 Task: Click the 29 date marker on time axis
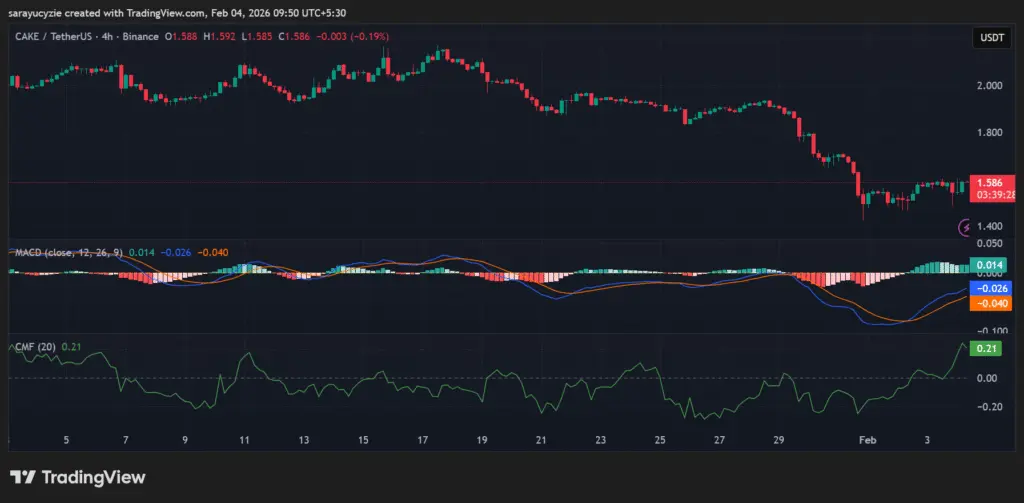coord(779,439)
